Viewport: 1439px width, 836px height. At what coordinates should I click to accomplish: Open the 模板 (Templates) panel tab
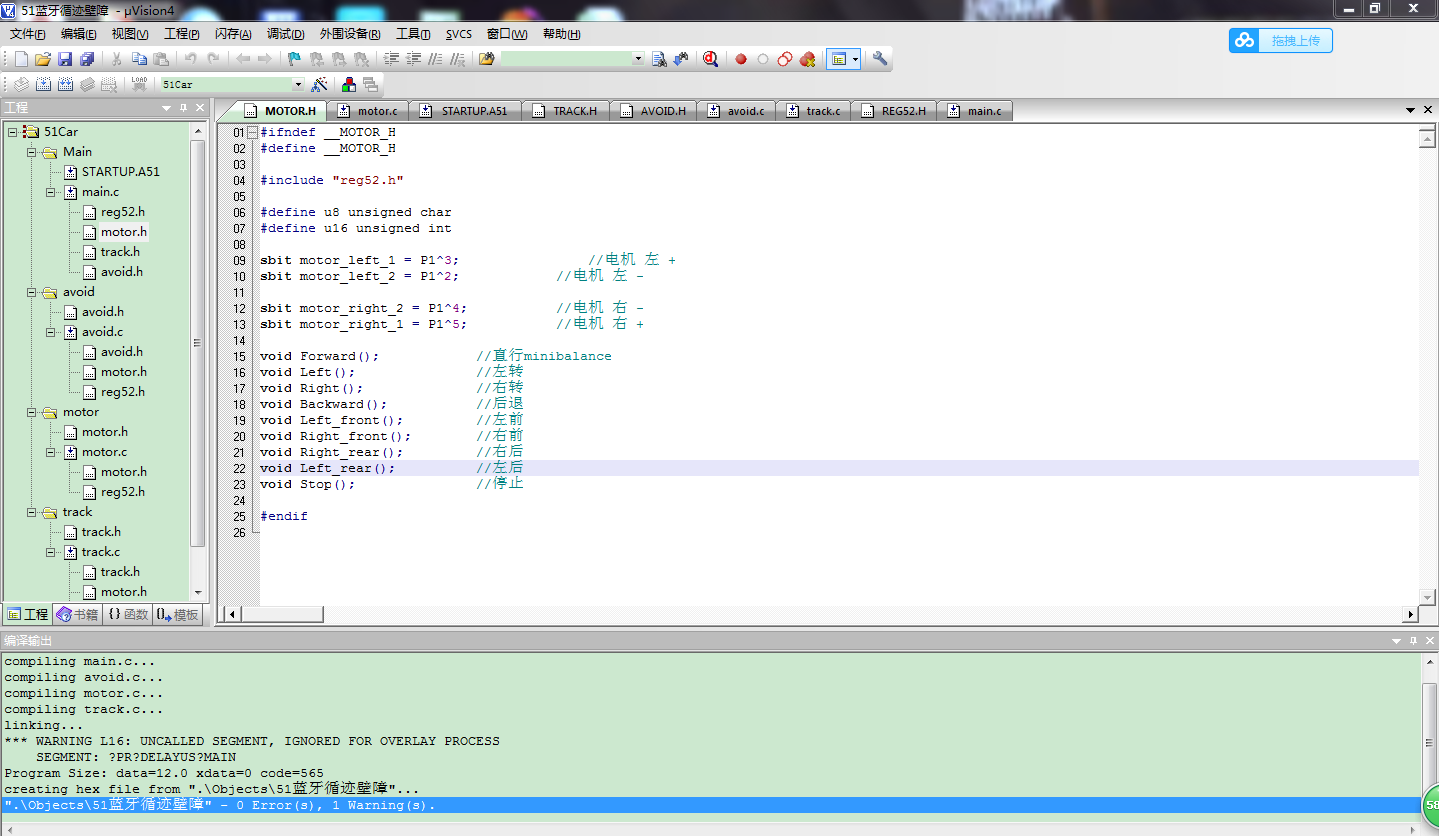click(x=177, y=615)
